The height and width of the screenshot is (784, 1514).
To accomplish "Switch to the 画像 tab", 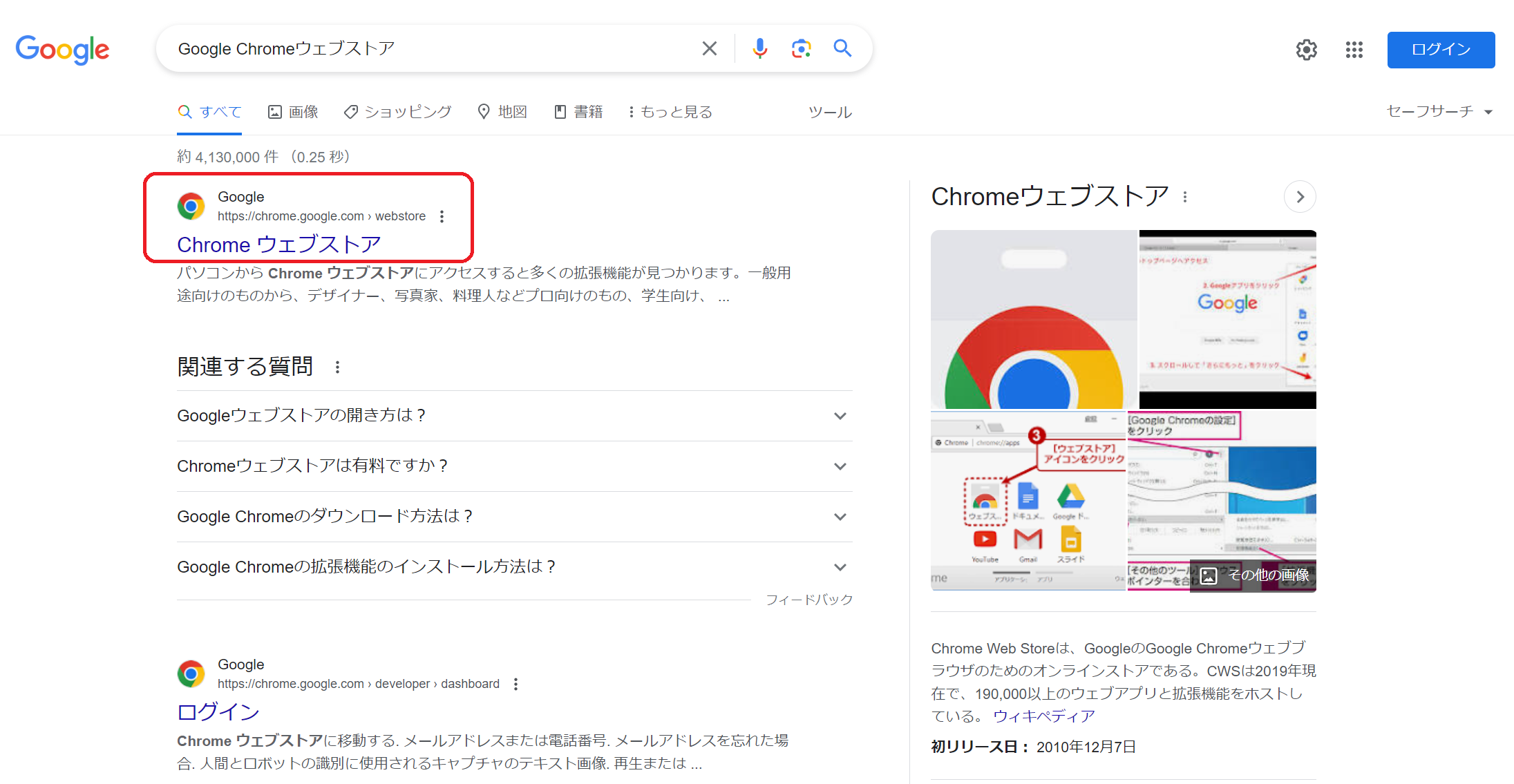I will click(x=293, y=112).
